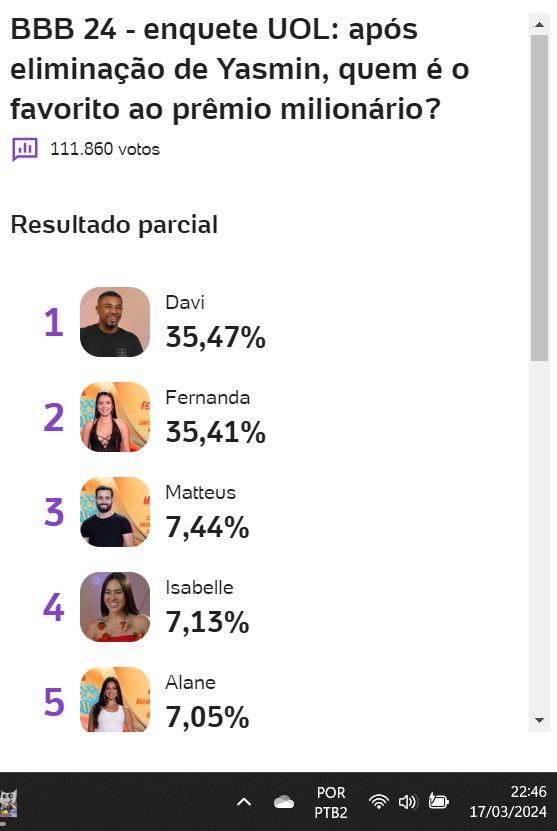Select Fernanda's profile photo

click(115, 417)
